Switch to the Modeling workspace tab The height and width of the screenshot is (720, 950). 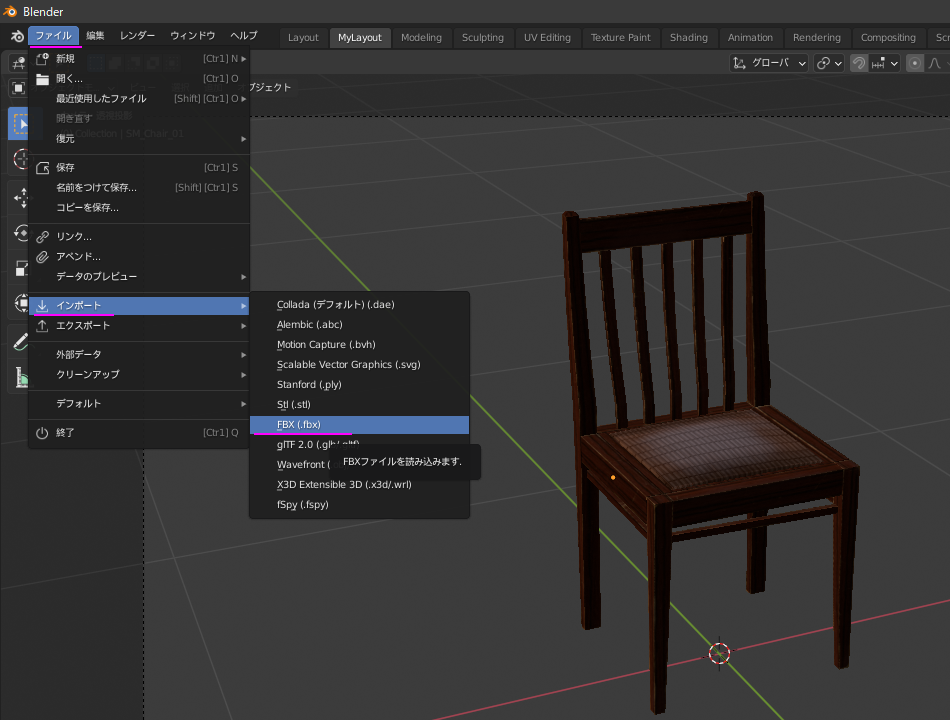pyautogui.click(x=421, y=37)
